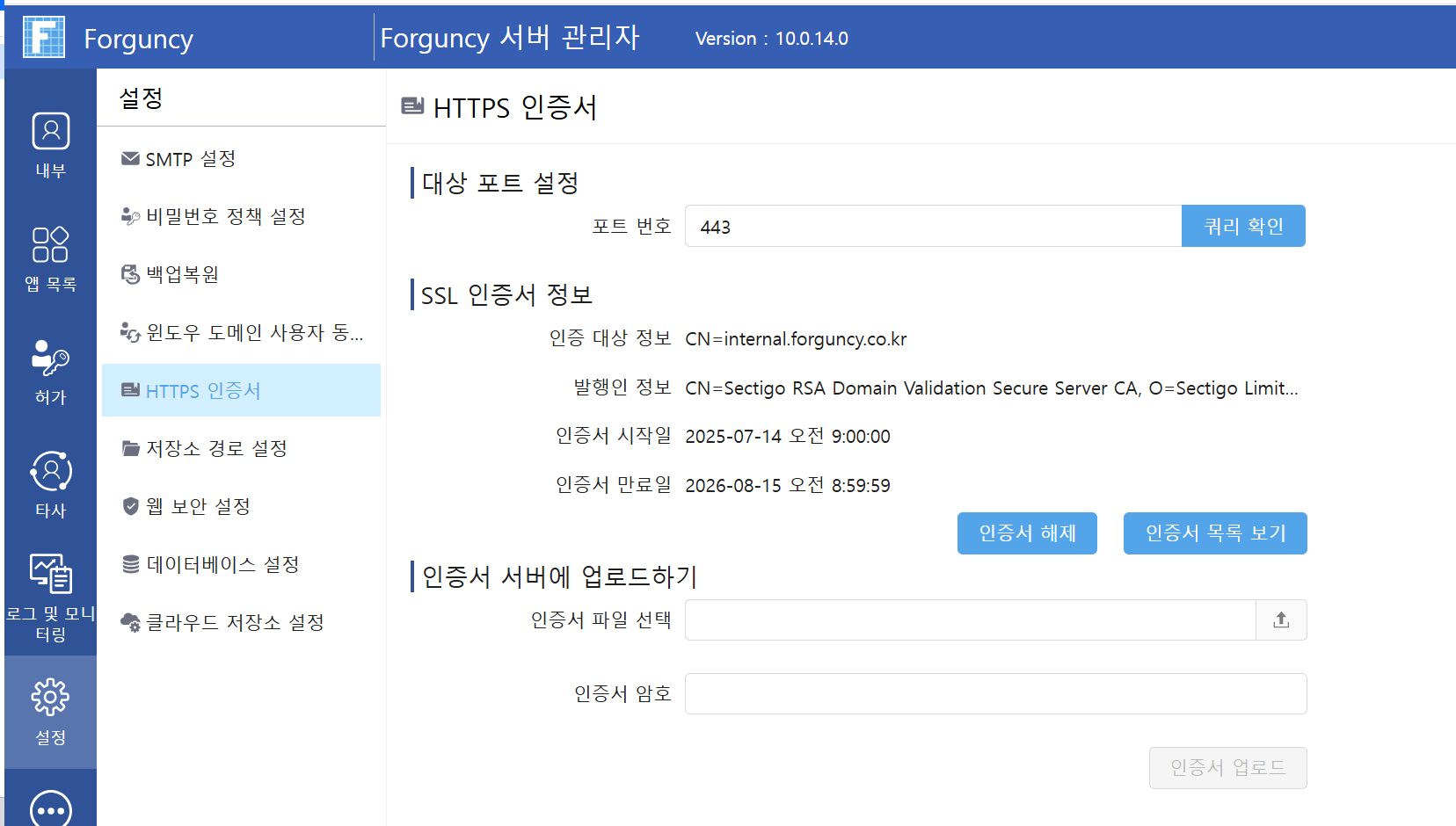Open 백업복원 menu item
1456x826 pixels.
pyautogui.click(x=241, y=274)
